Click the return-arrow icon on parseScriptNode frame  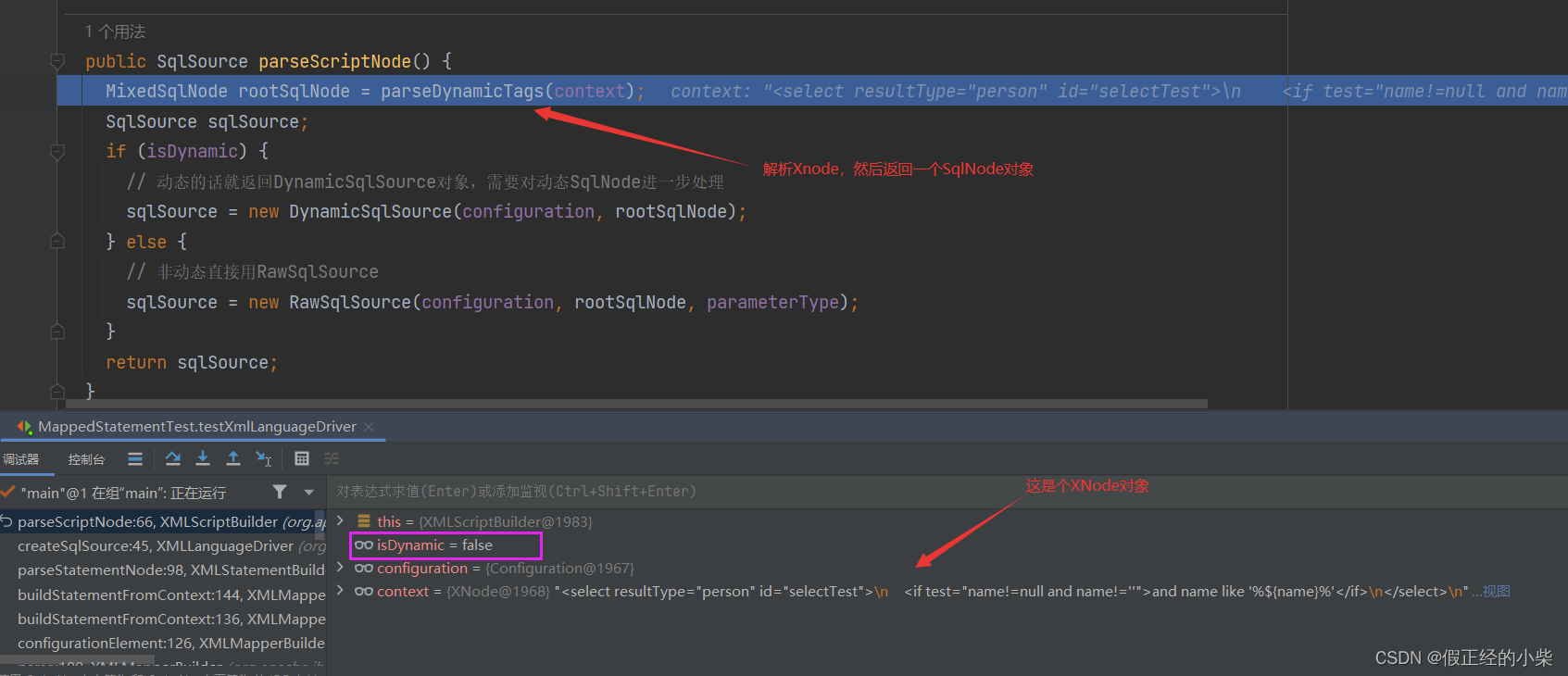click(x=6, y=521)
